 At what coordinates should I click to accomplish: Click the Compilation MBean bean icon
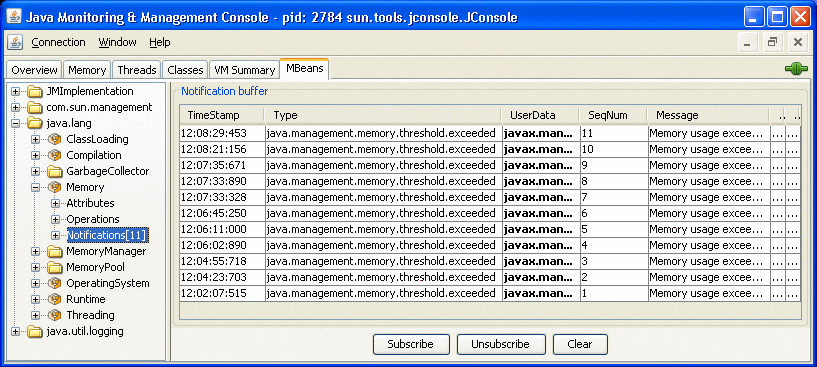tap(54, 155)
